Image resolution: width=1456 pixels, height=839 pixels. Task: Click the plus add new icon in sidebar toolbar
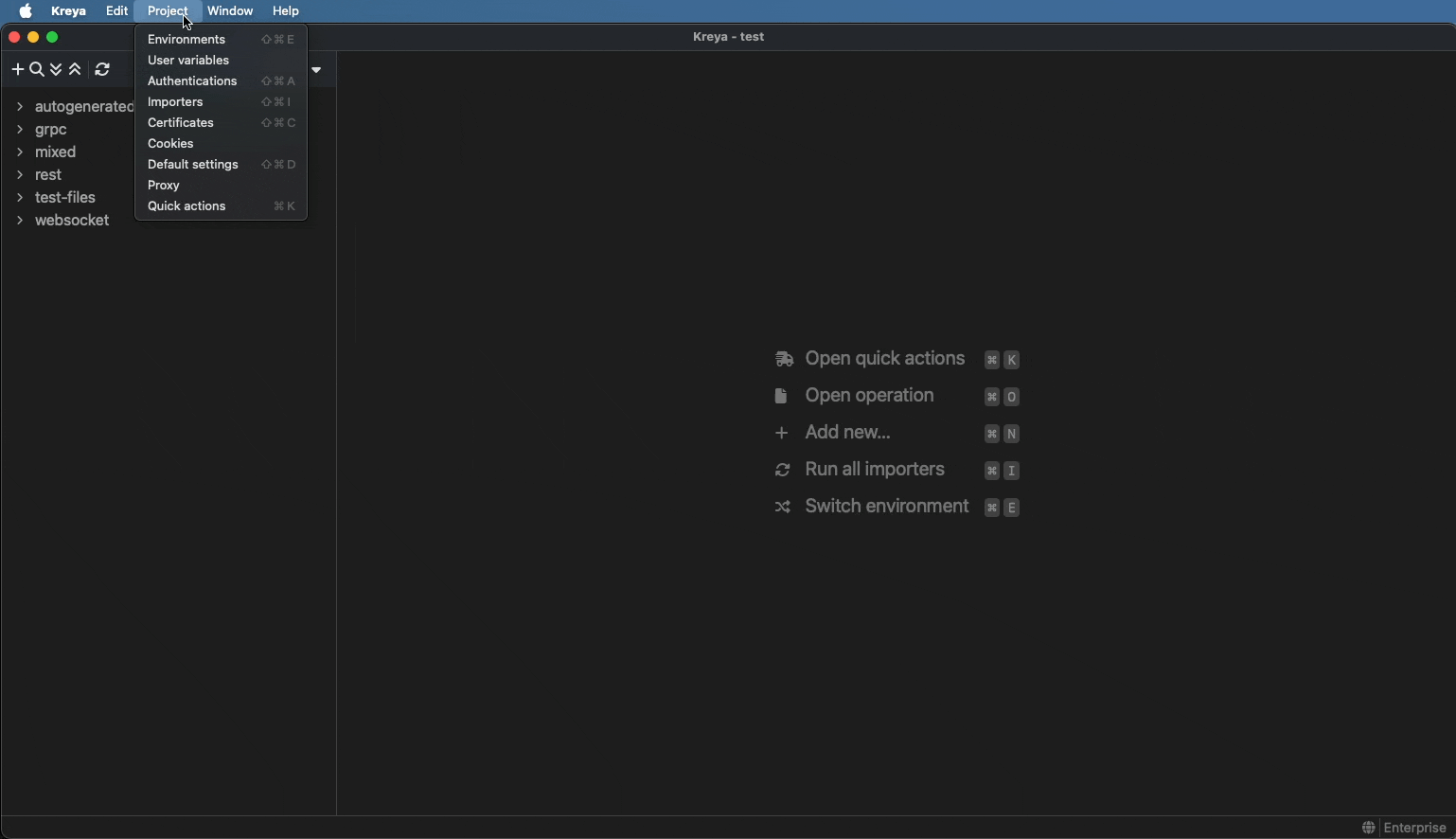pos(17,70)
